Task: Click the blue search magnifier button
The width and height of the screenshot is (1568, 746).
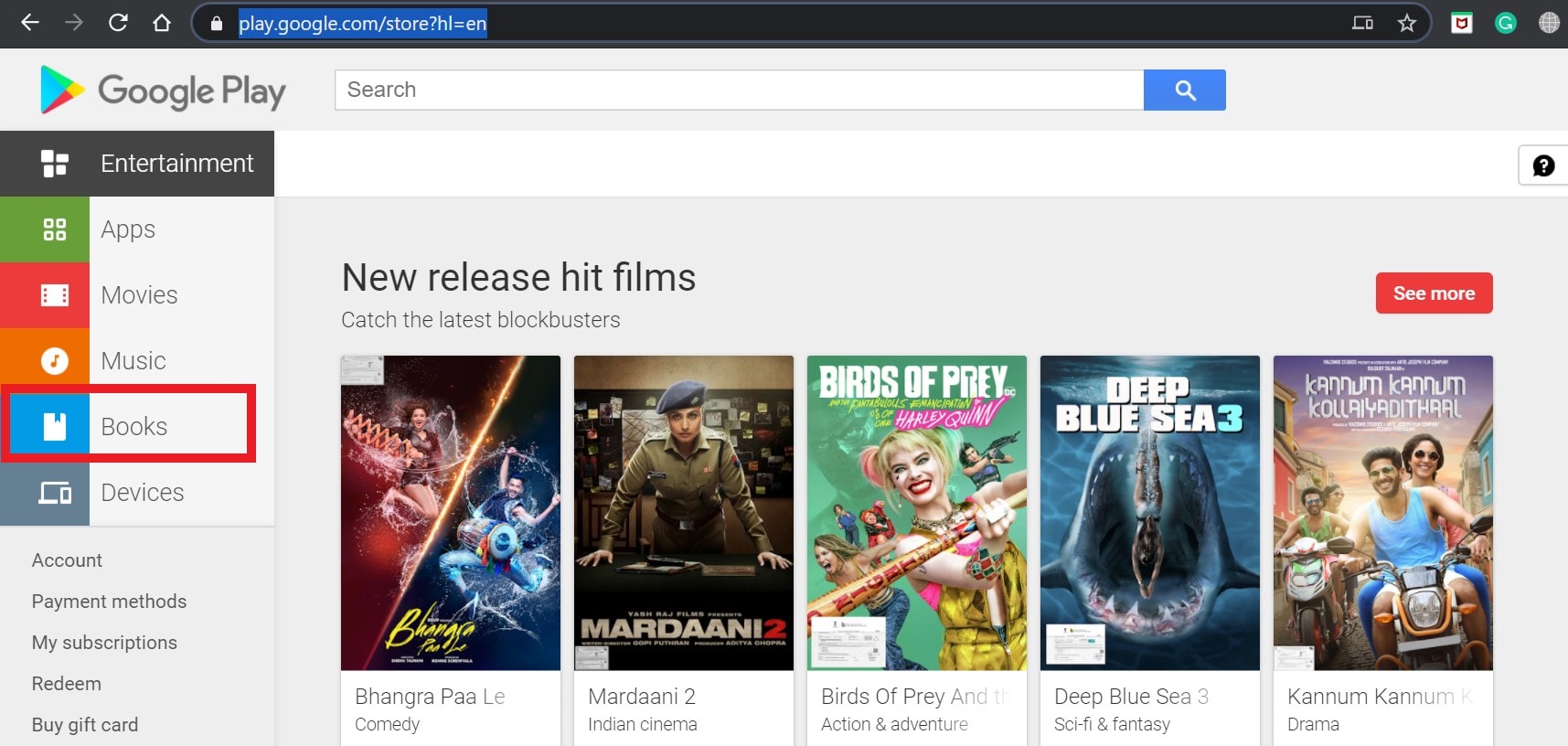Action: pos(1185,90)
